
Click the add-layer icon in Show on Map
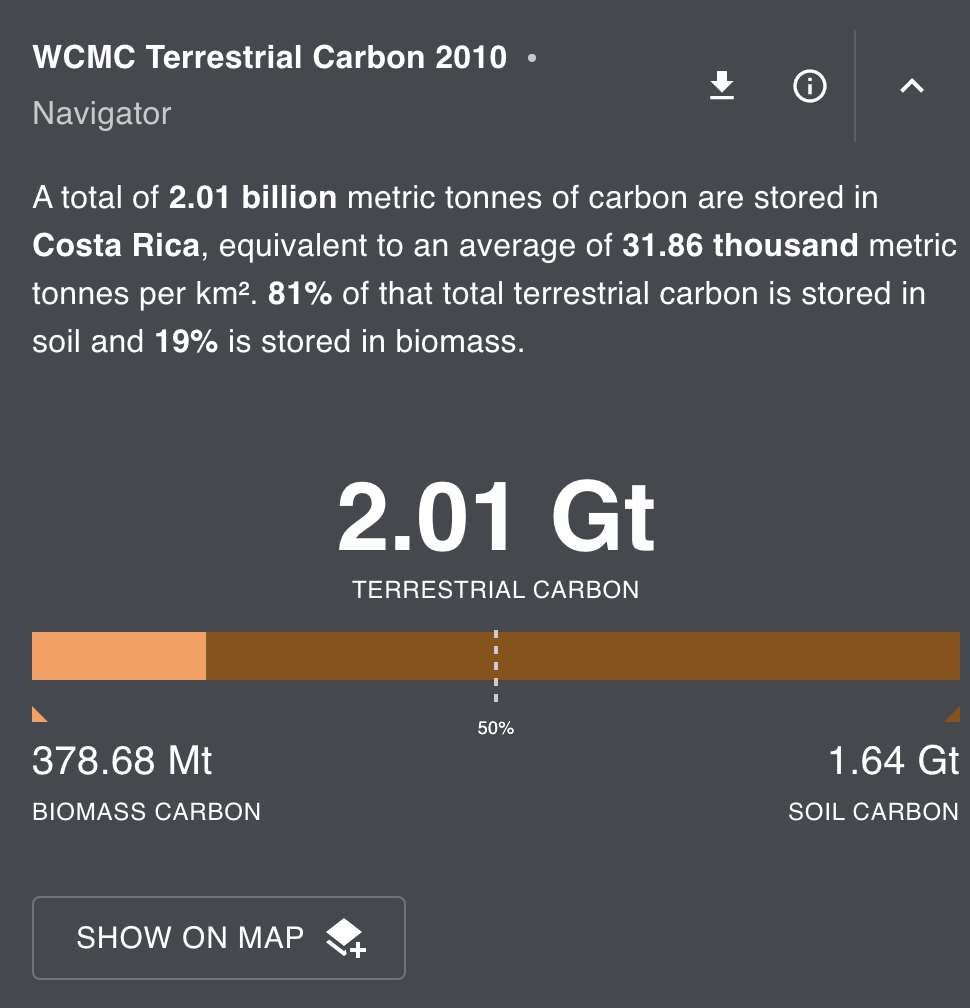click(346, 938)
